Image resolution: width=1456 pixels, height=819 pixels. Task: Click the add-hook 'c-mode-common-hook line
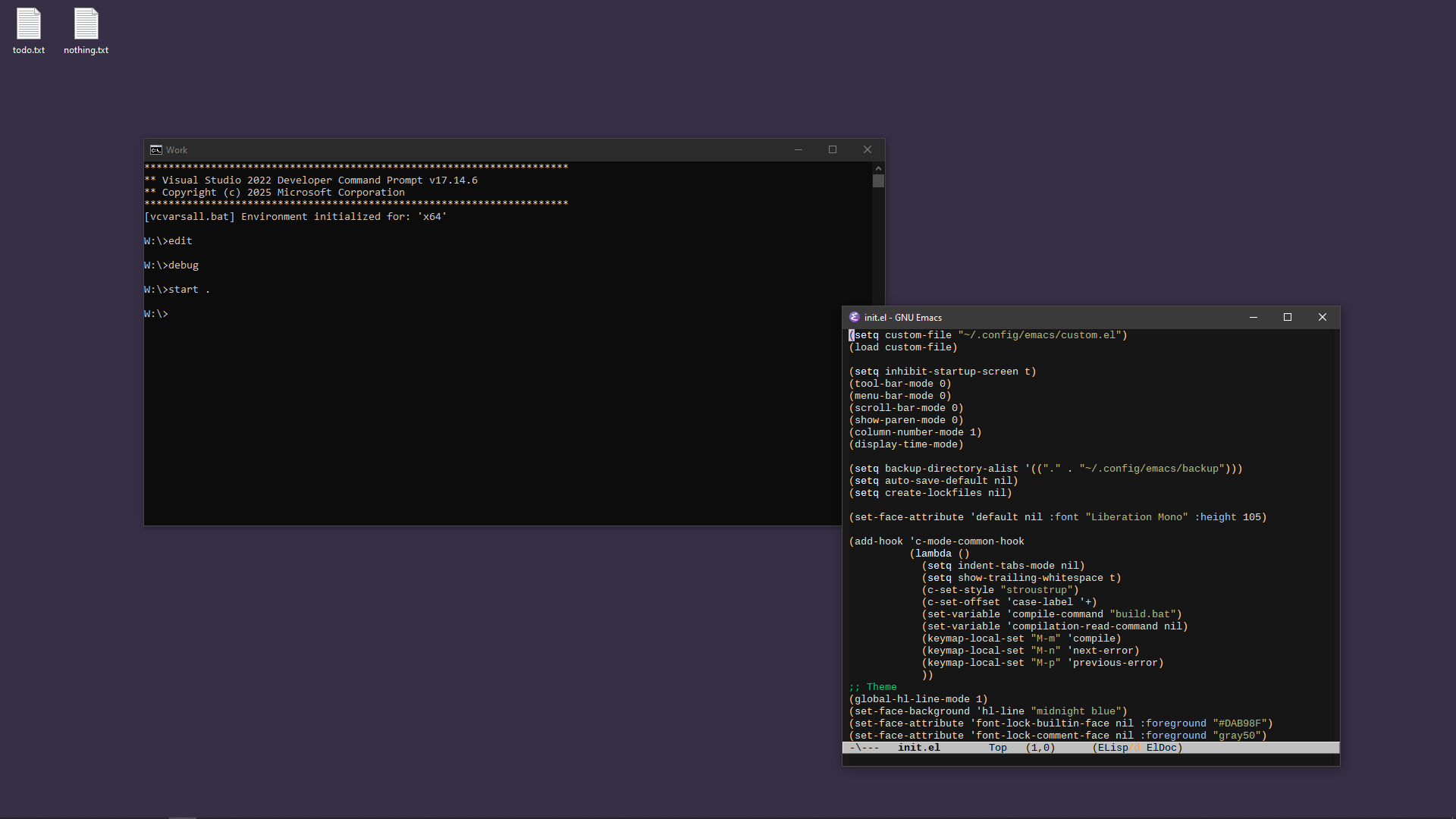click(937, 541)
